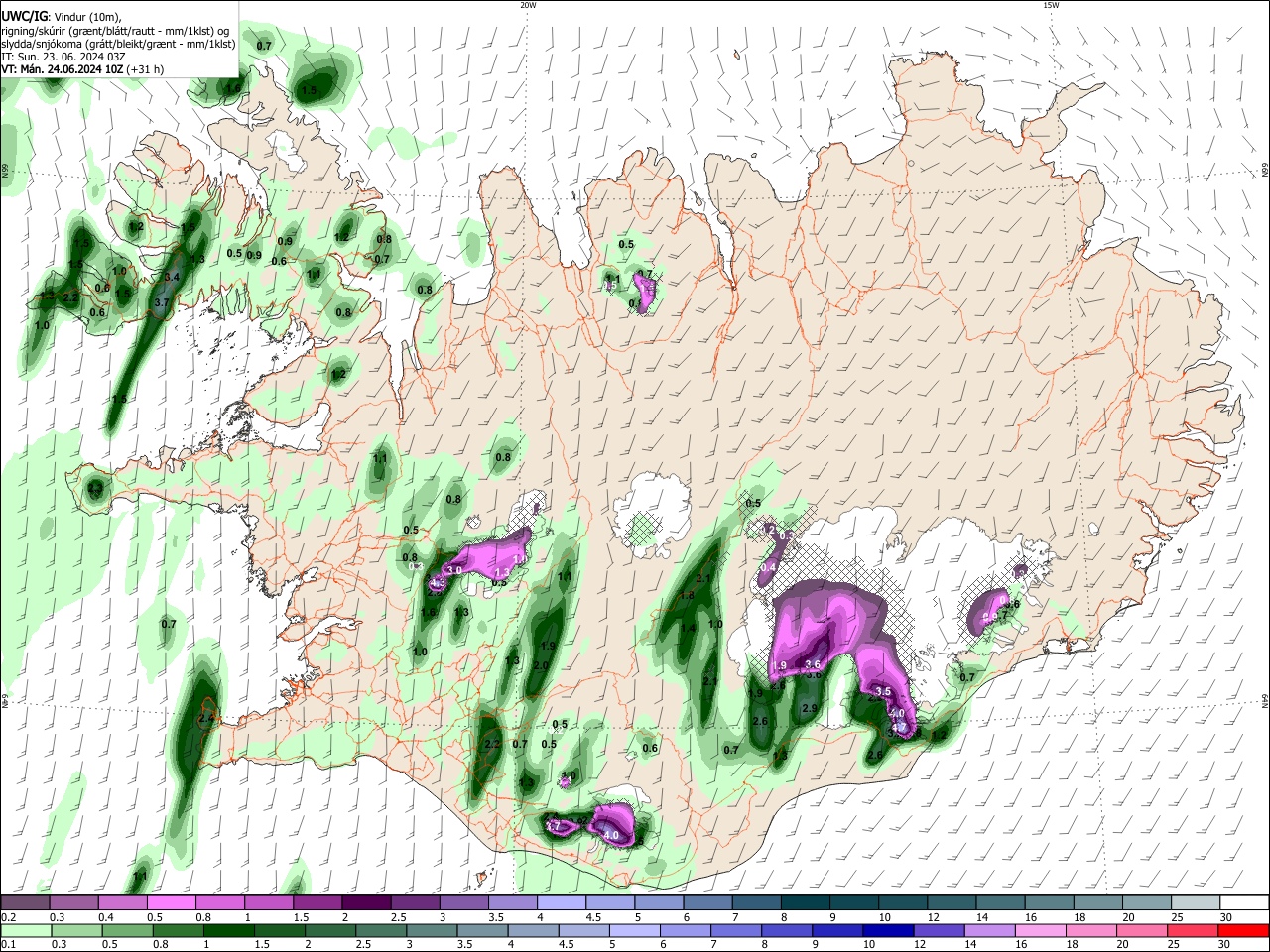Pick the royal blue 9–10 rain swatch
Image resolution: width=1270 pixels, height=952 pixels.
tap(837, 930)
